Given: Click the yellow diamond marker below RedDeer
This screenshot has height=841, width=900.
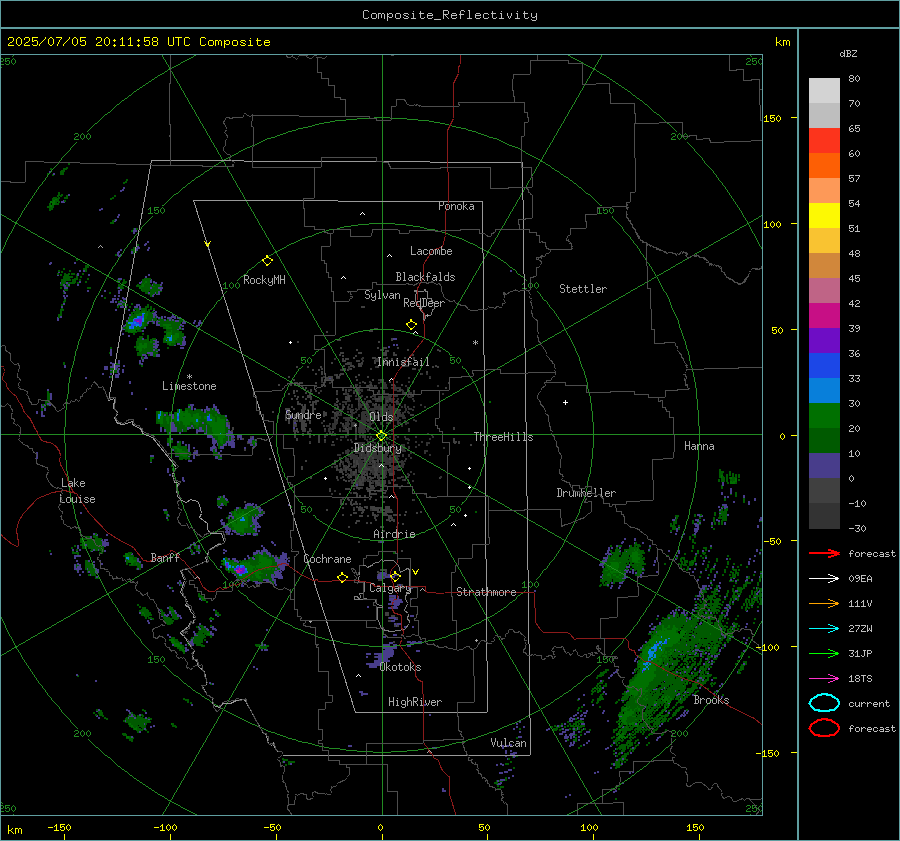Looking at the screenshot, I should tap(411, 325).
